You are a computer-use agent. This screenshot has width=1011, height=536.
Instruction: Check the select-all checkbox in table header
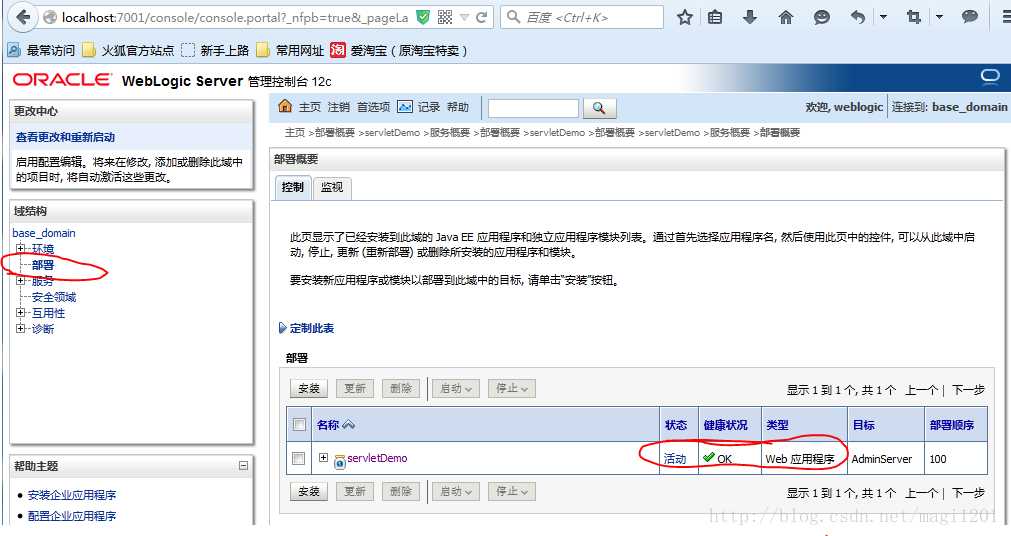(x=299, y=424)
